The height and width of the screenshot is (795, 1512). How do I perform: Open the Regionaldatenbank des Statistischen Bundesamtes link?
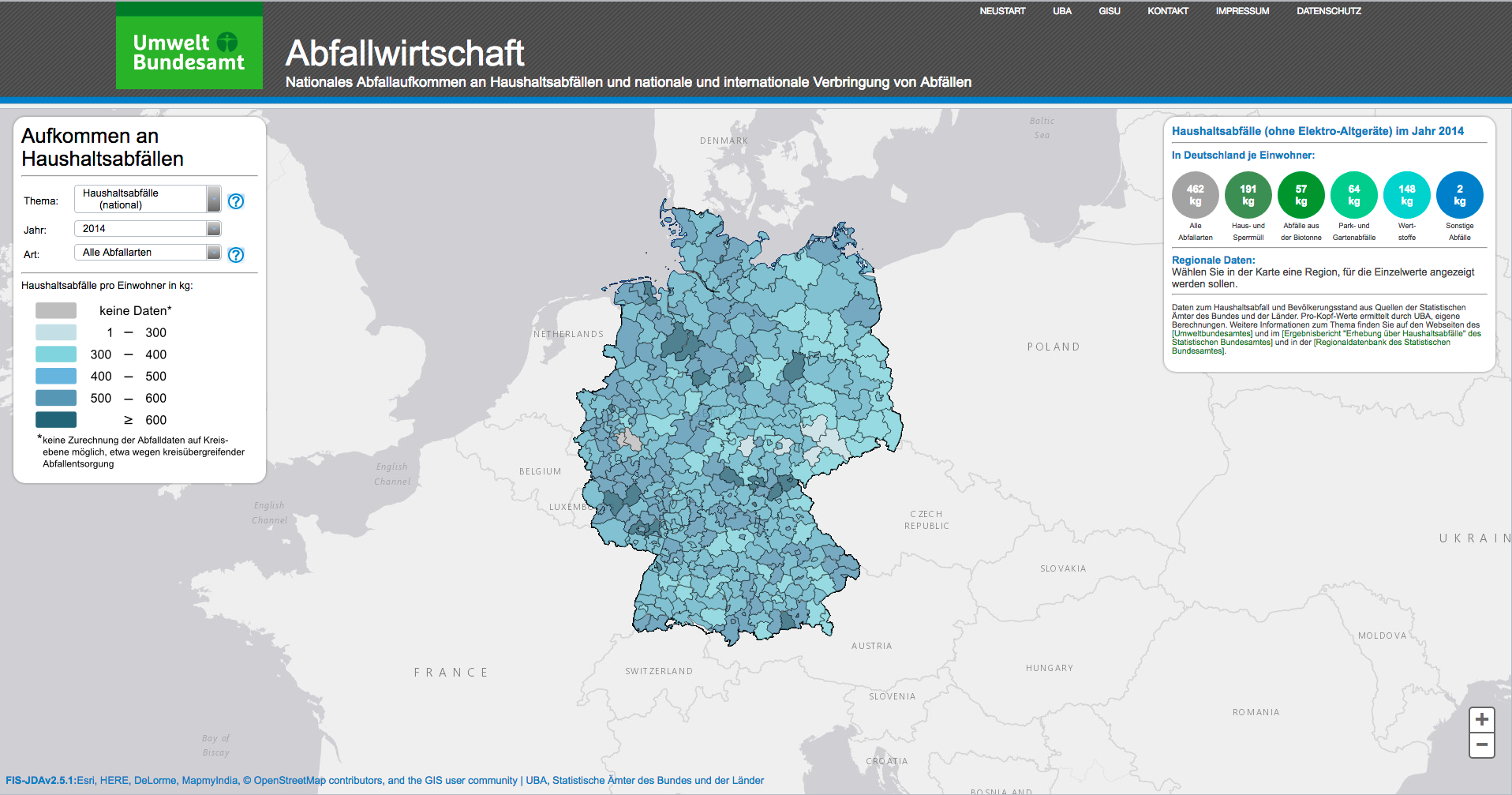click(x=1381, y=343)
